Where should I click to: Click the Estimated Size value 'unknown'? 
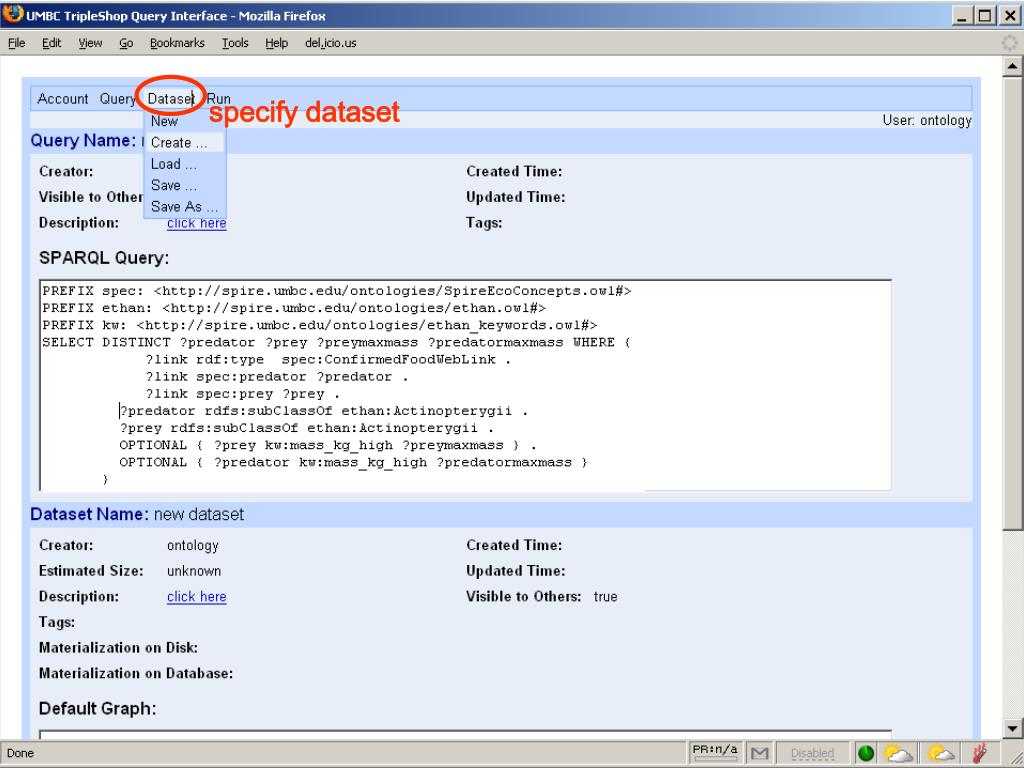pos(194,571)
